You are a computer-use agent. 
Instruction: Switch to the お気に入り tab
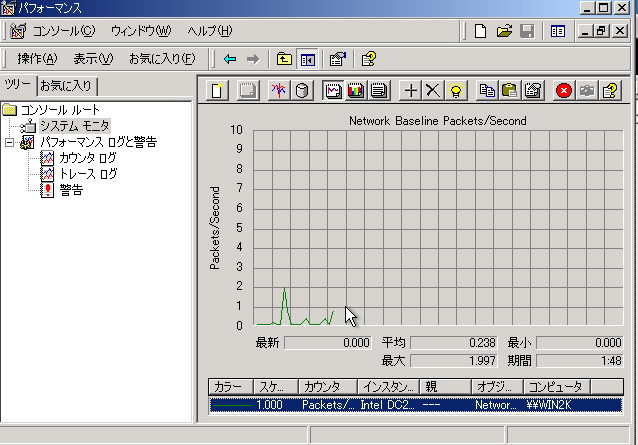point(66,86)
